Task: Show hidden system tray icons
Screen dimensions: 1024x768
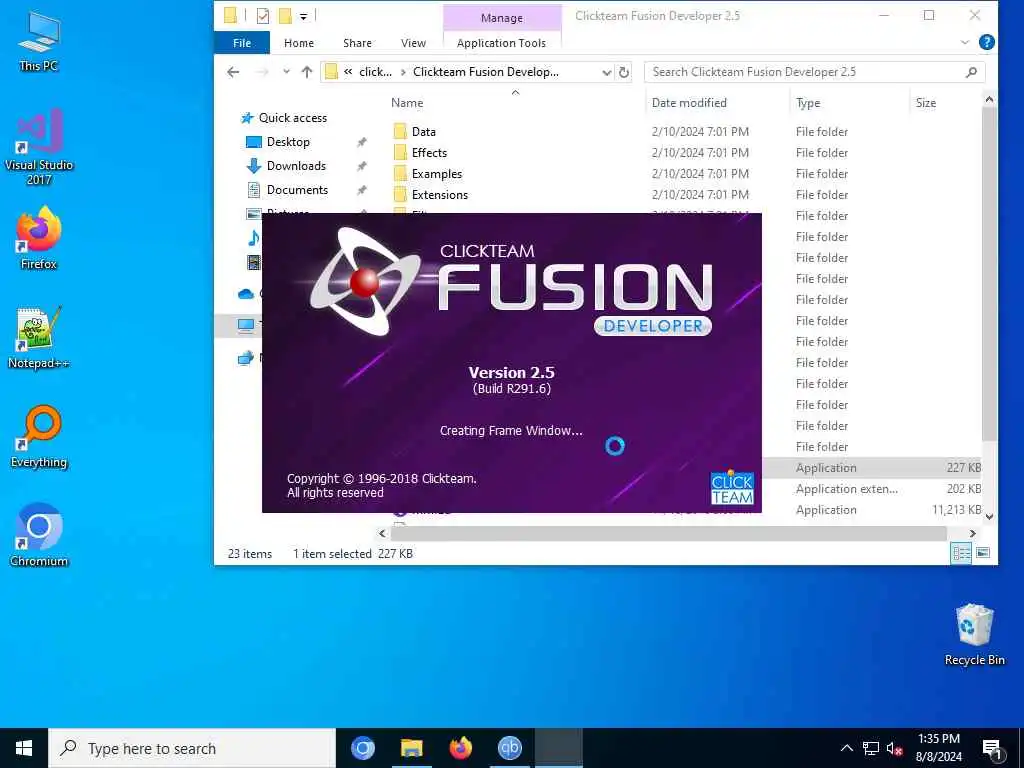Action: [846, 748]
